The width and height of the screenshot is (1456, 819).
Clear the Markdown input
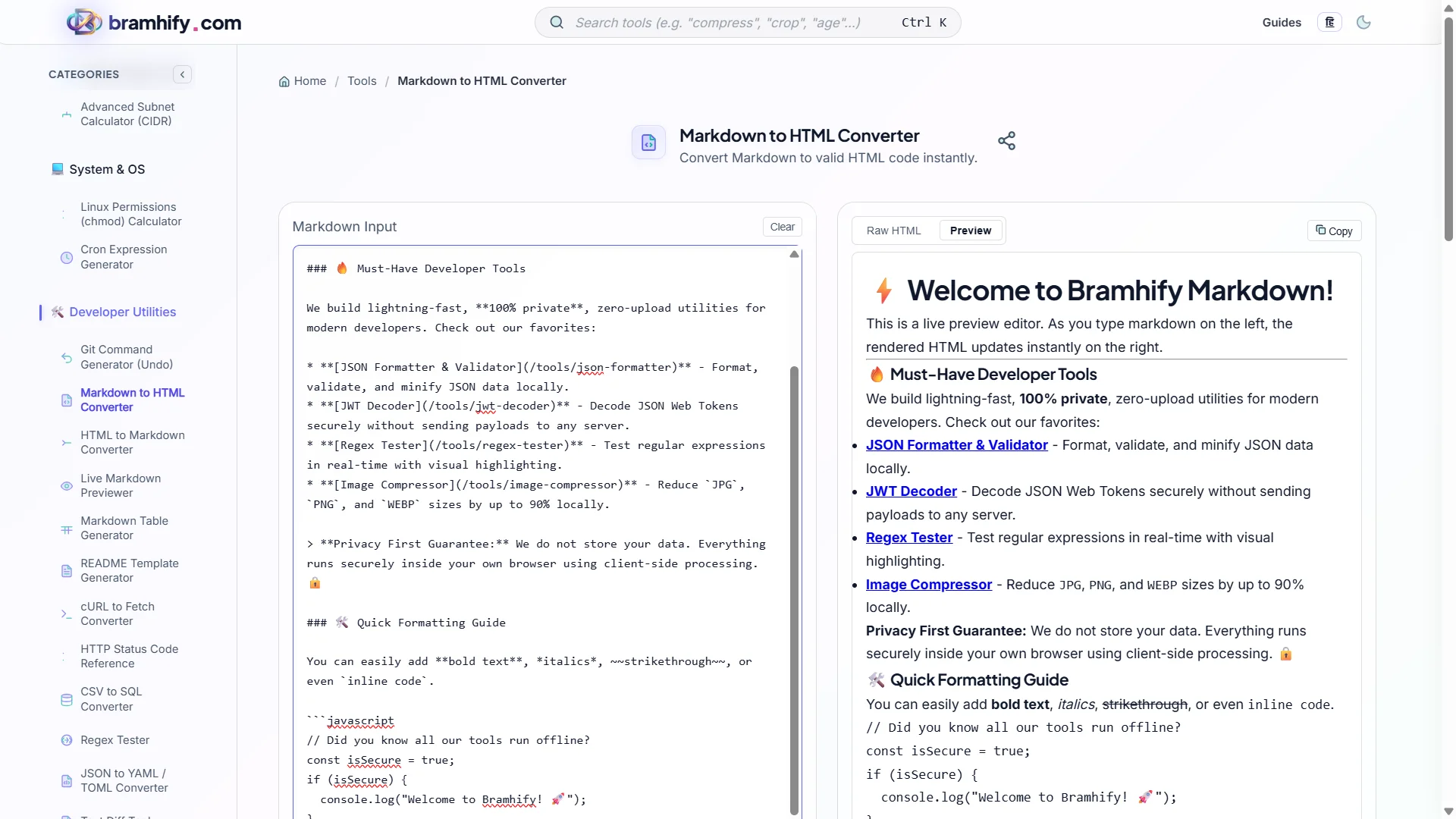pyautogui.click(x=782, y=227)
